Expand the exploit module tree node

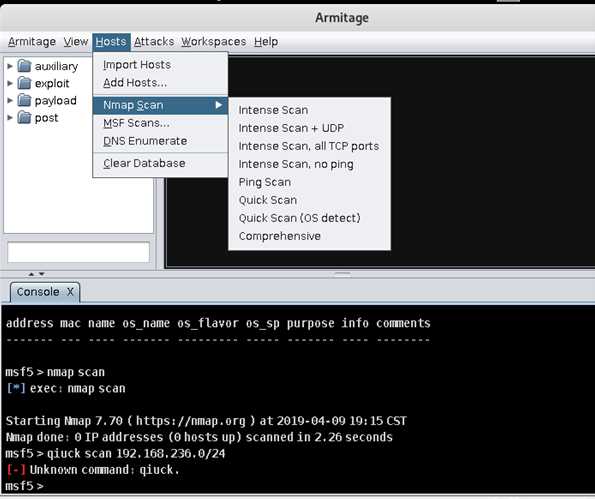[10, 83]
